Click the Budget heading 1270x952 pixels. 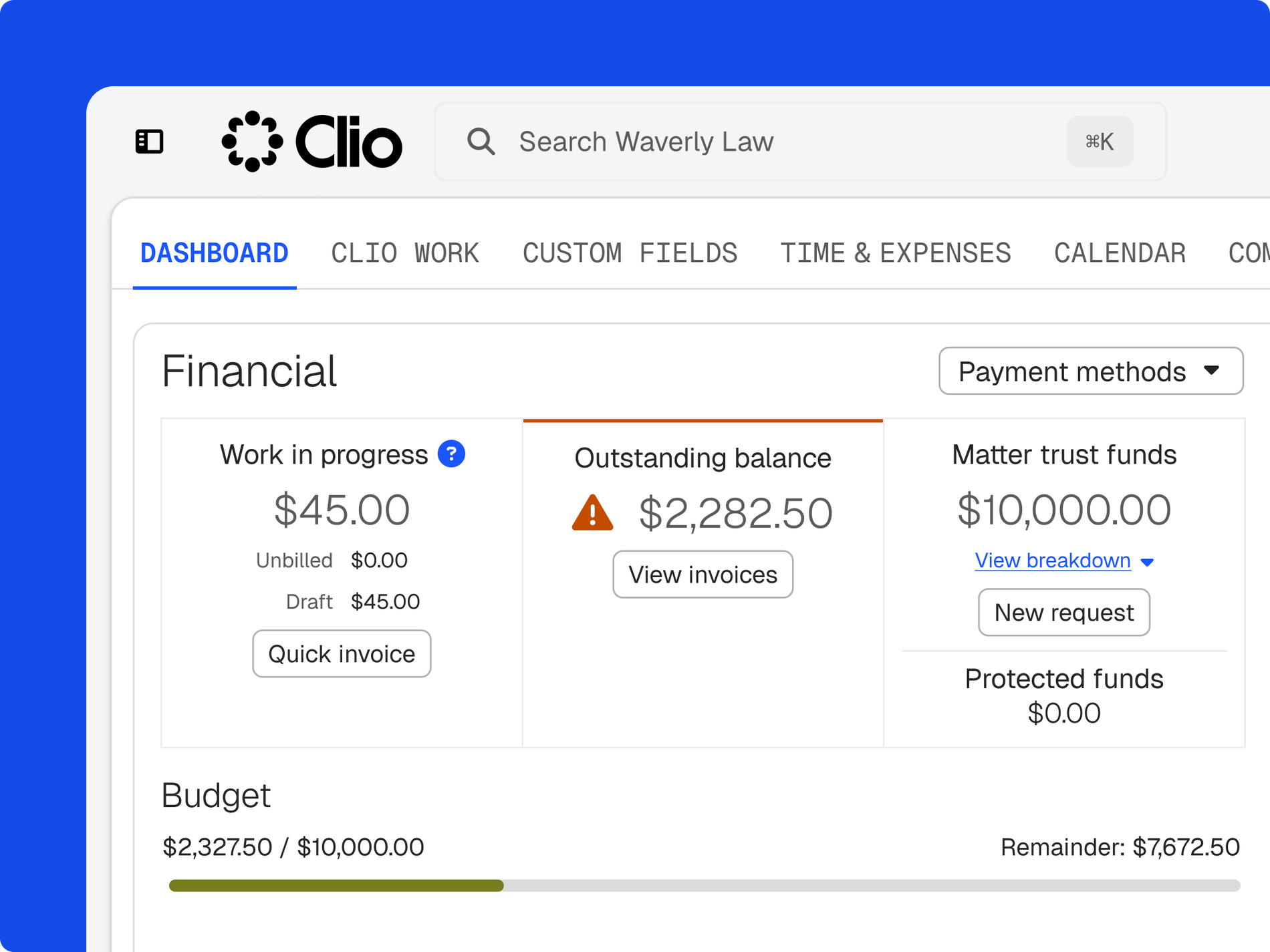[x=216, y=795]
